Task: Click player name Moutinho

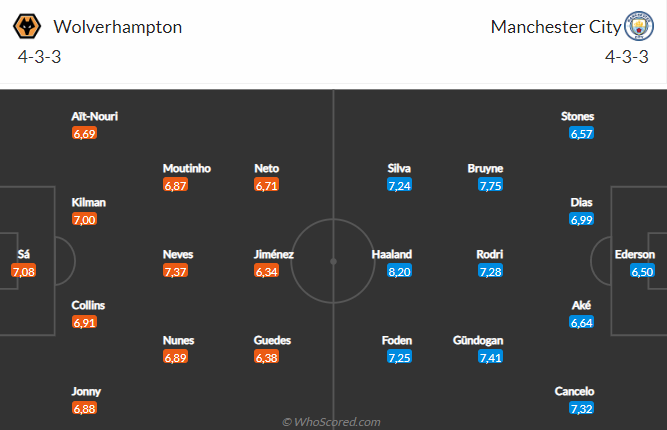Action: click(x=187, y=168)
